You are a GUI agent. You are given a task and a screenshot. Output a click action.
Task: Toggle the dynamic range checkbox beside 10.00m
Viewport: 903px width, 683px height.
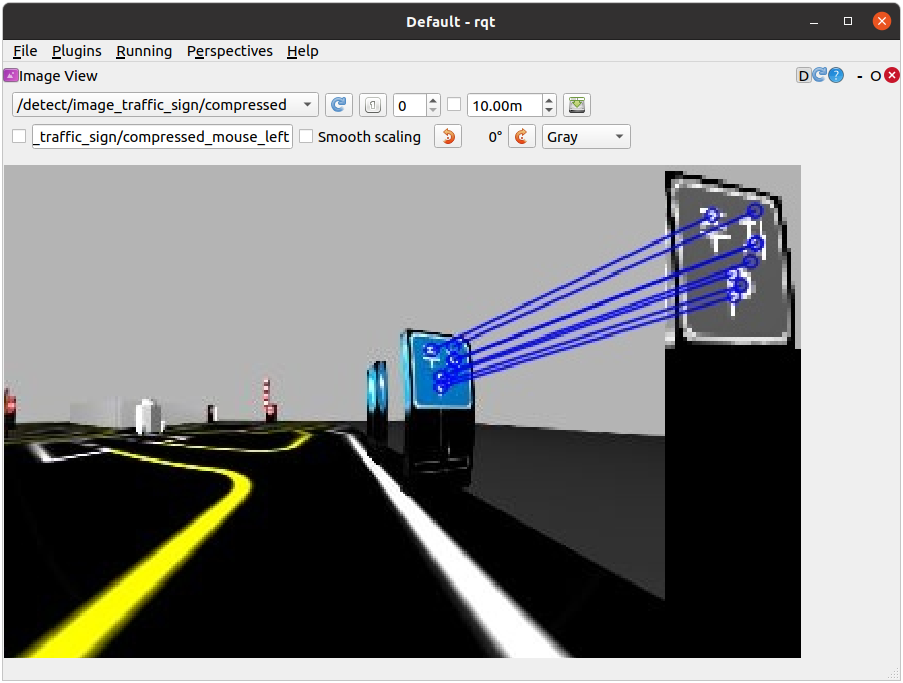tap(455, 105)
